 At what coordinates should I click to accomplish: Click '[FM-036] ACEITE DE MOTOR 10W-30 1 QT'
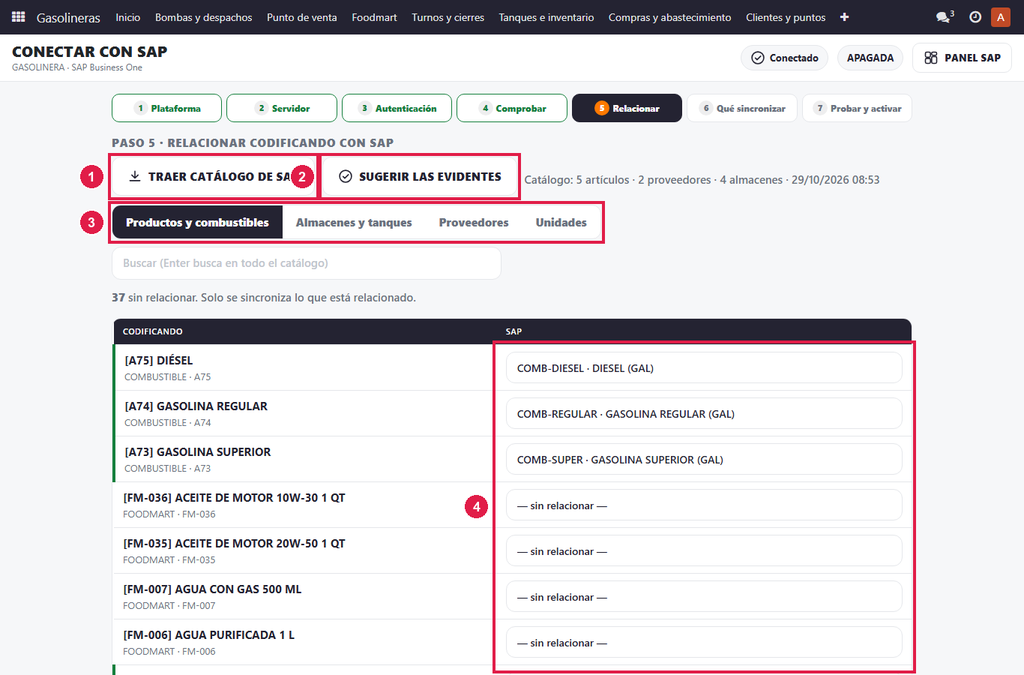pyautogui.click(x=234, y=497)
